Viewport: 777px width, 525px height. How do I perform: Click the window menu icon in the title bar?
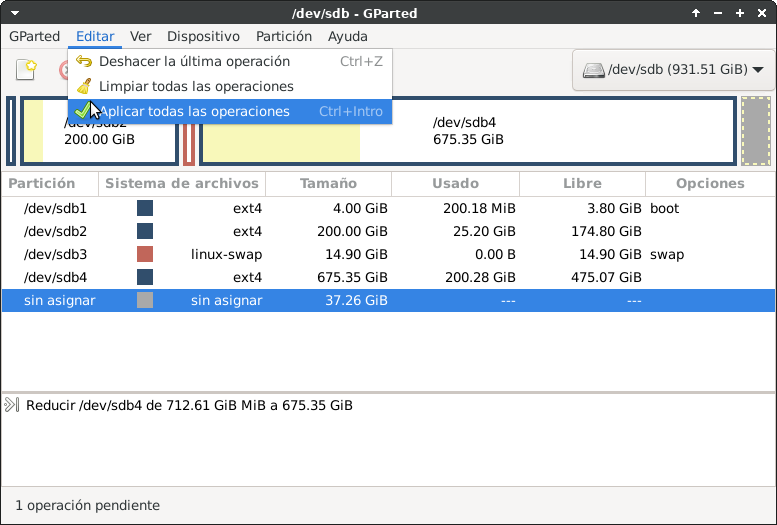tap(12, 13)
